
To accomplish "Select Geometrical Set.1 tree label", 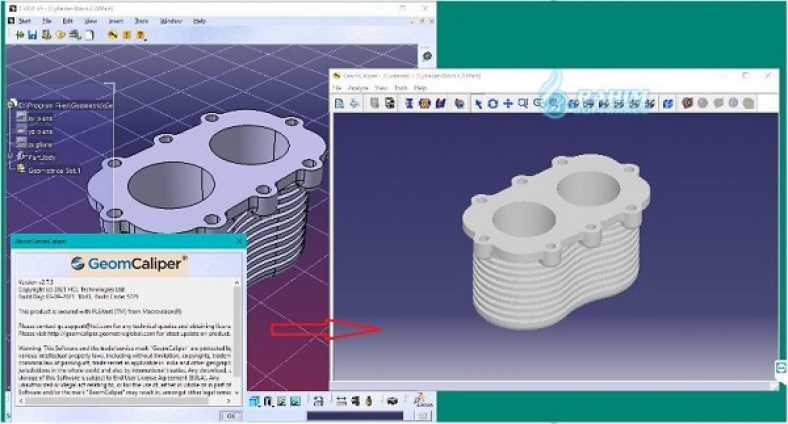I will coord(54,170).
